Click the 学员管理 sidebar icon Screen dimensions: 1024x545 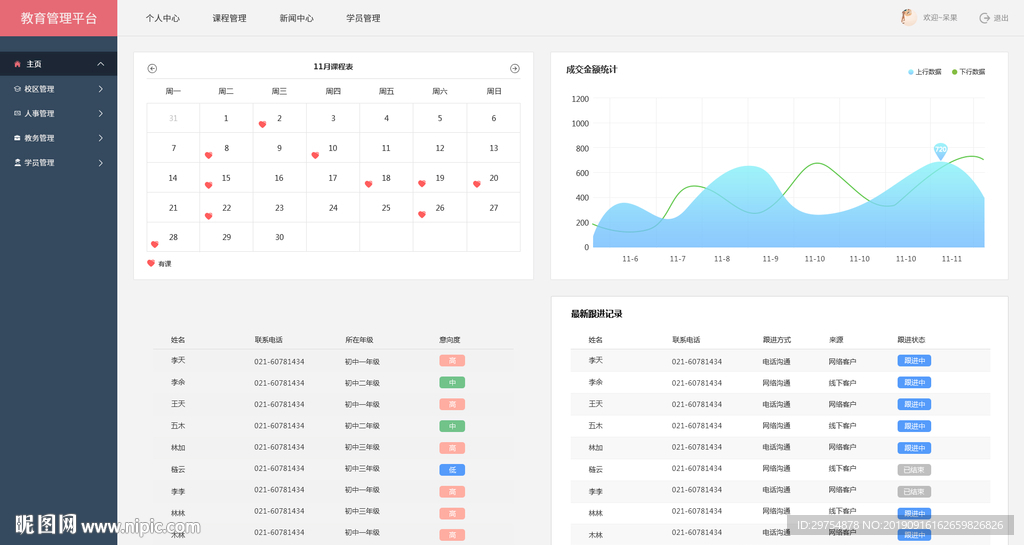(x=17, y=162)
